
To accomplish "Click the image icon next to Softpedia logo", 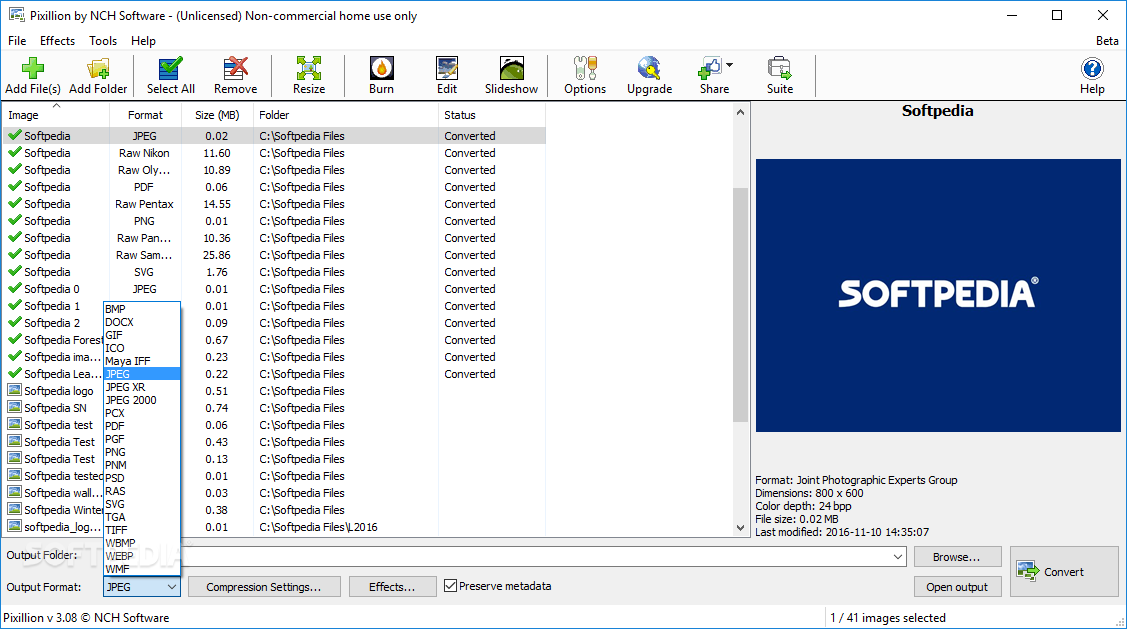I will click(x=14, y=390).
